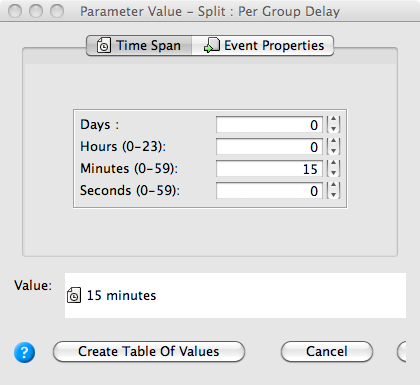Click the green arrow Event Properties icon
The width and height of the screenshot is (420, 385).
click(212, 45)
